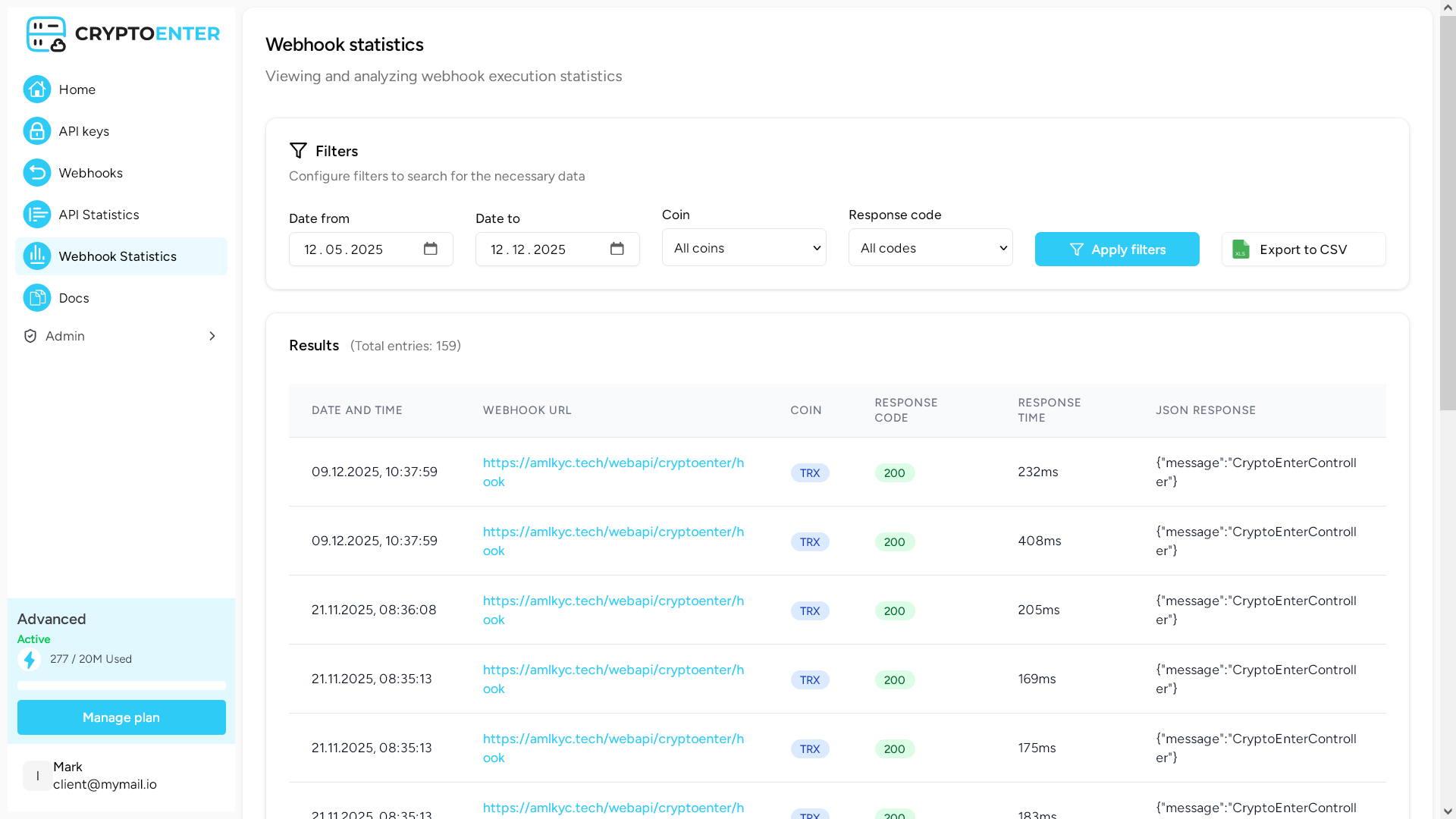The width and height of the screenshot is (1456, 819).
Task: Click Export to CSV button
Action: (1303, 249)
